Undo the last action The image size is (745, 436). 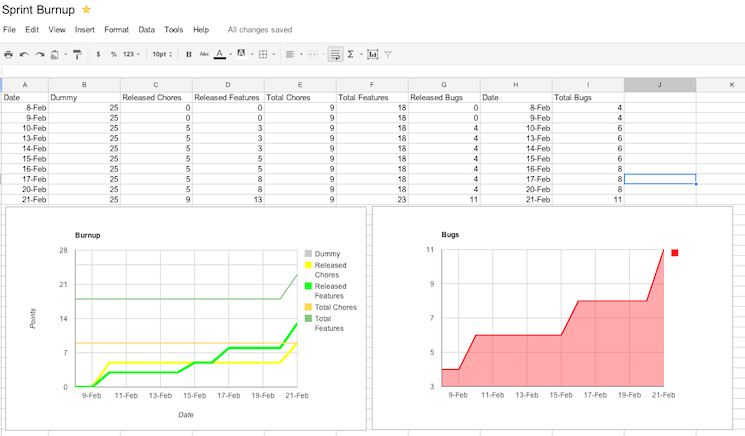click(24, 55)
